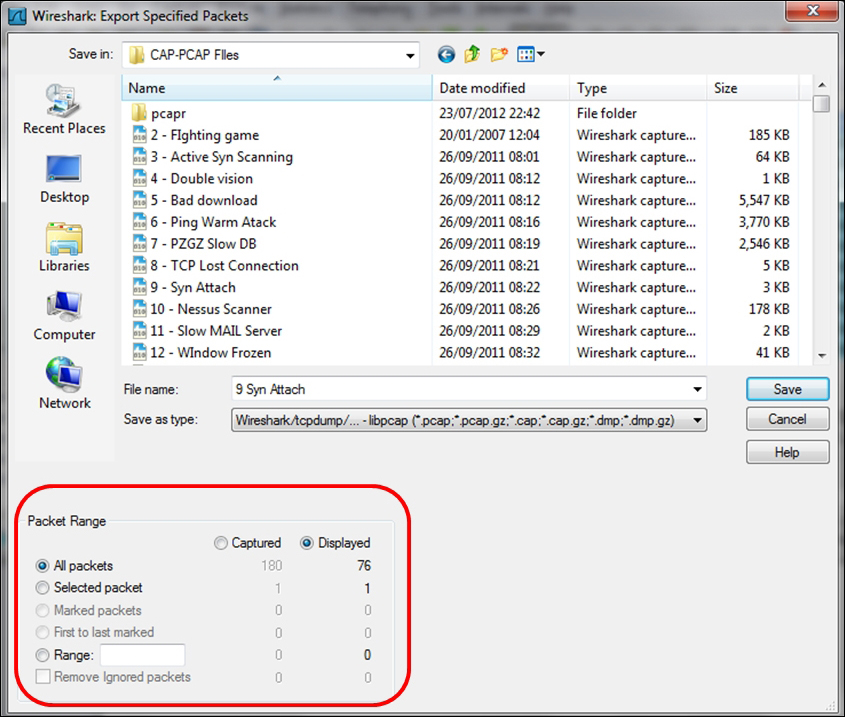Select the '8 - TCP Lost Connection' file icon
Image resolution: width=845 pixels, height=717 pixels.
click(140, 265)
